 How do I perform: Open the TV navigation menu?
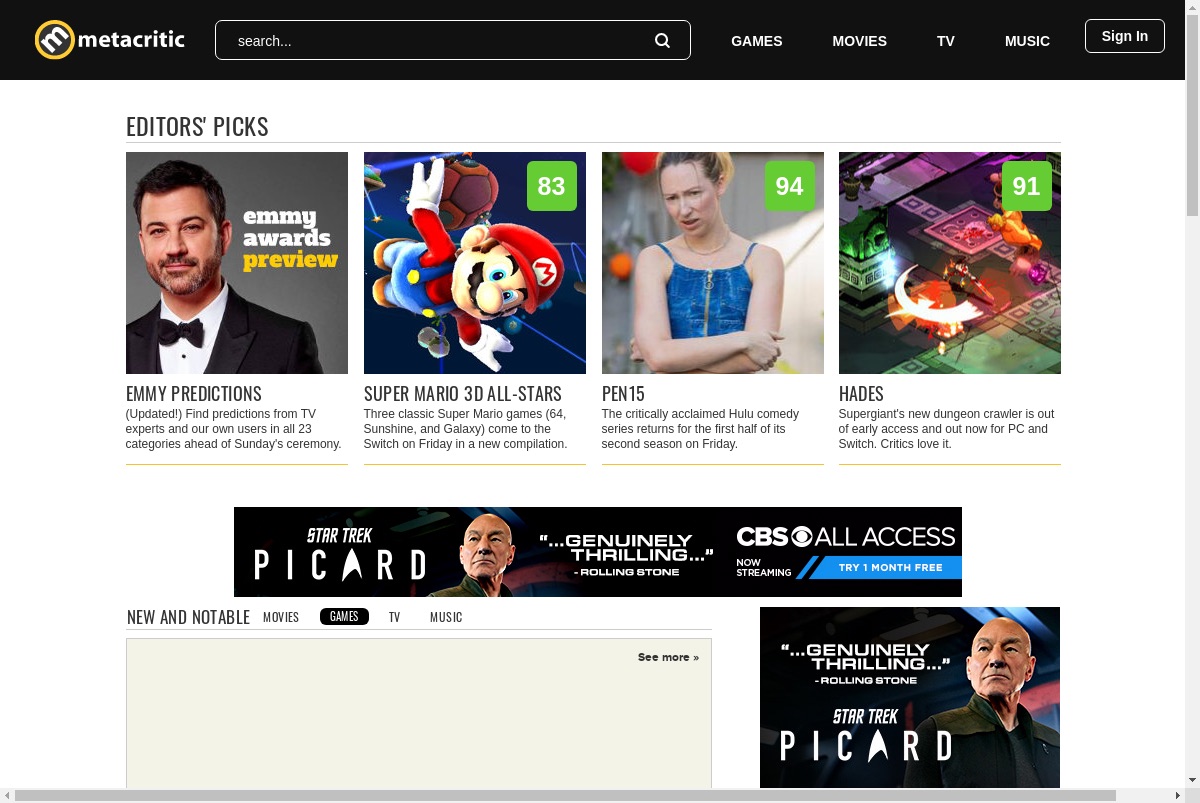click(946, 41)
